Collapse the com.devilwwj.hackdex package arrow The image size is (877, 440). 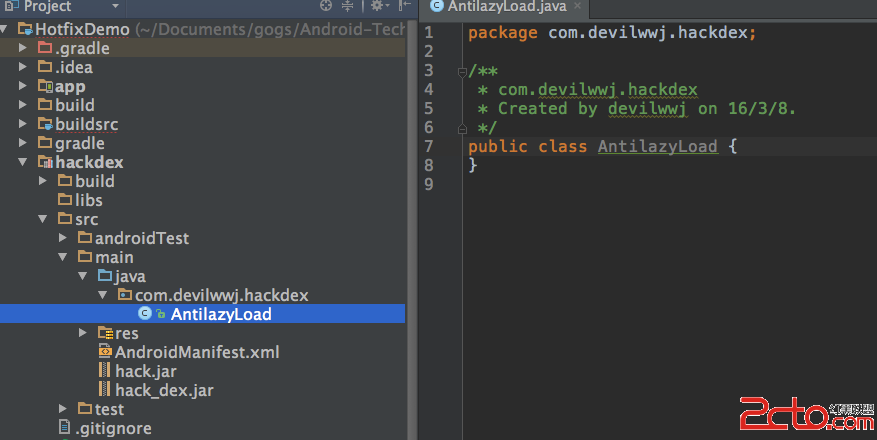click(103, 295)
